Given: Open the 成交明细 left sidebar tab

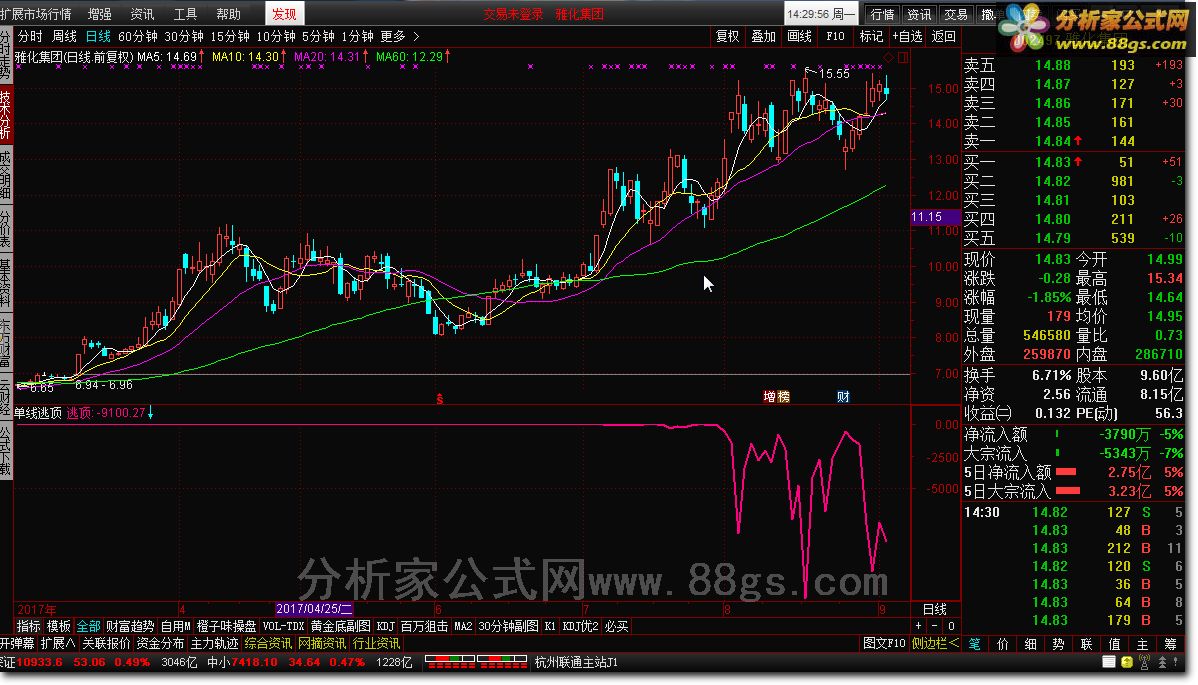Looking at the screenshot, I should 6,174.
